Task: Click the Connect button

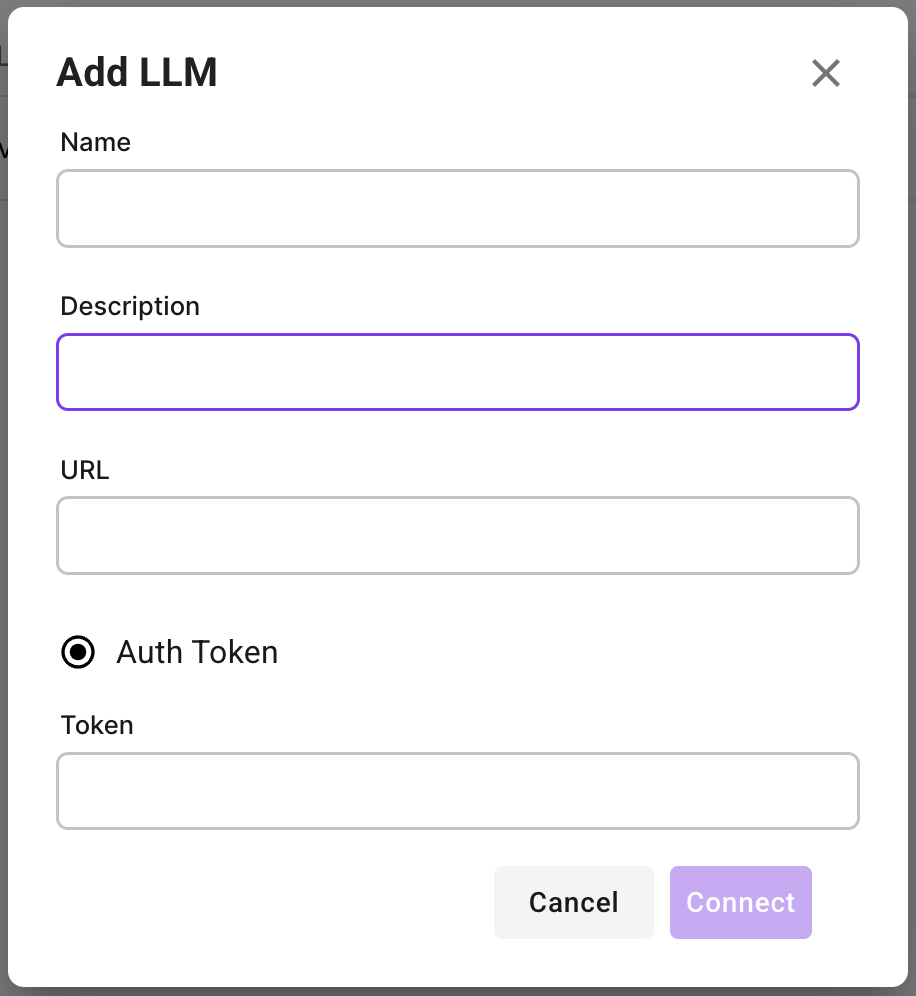Action: (x=740, y=902)
